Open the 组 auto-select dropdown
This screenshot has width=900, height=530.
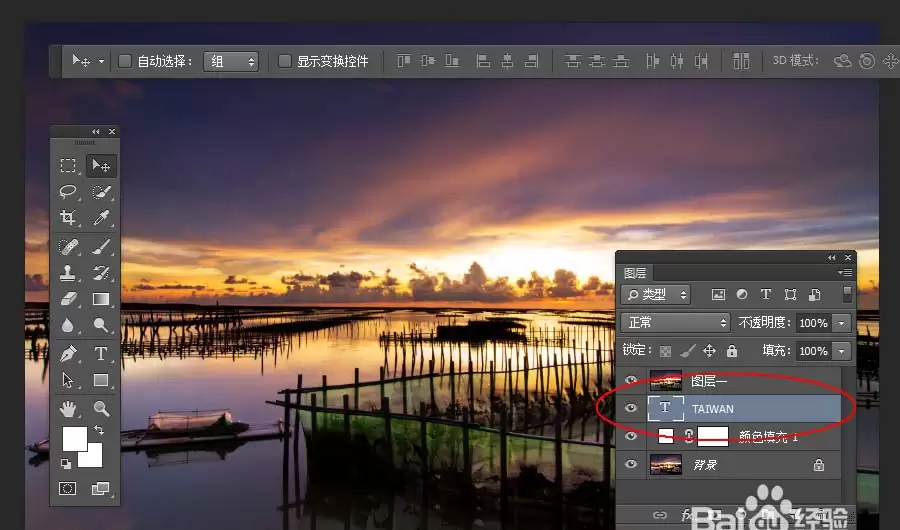point(231,61)
